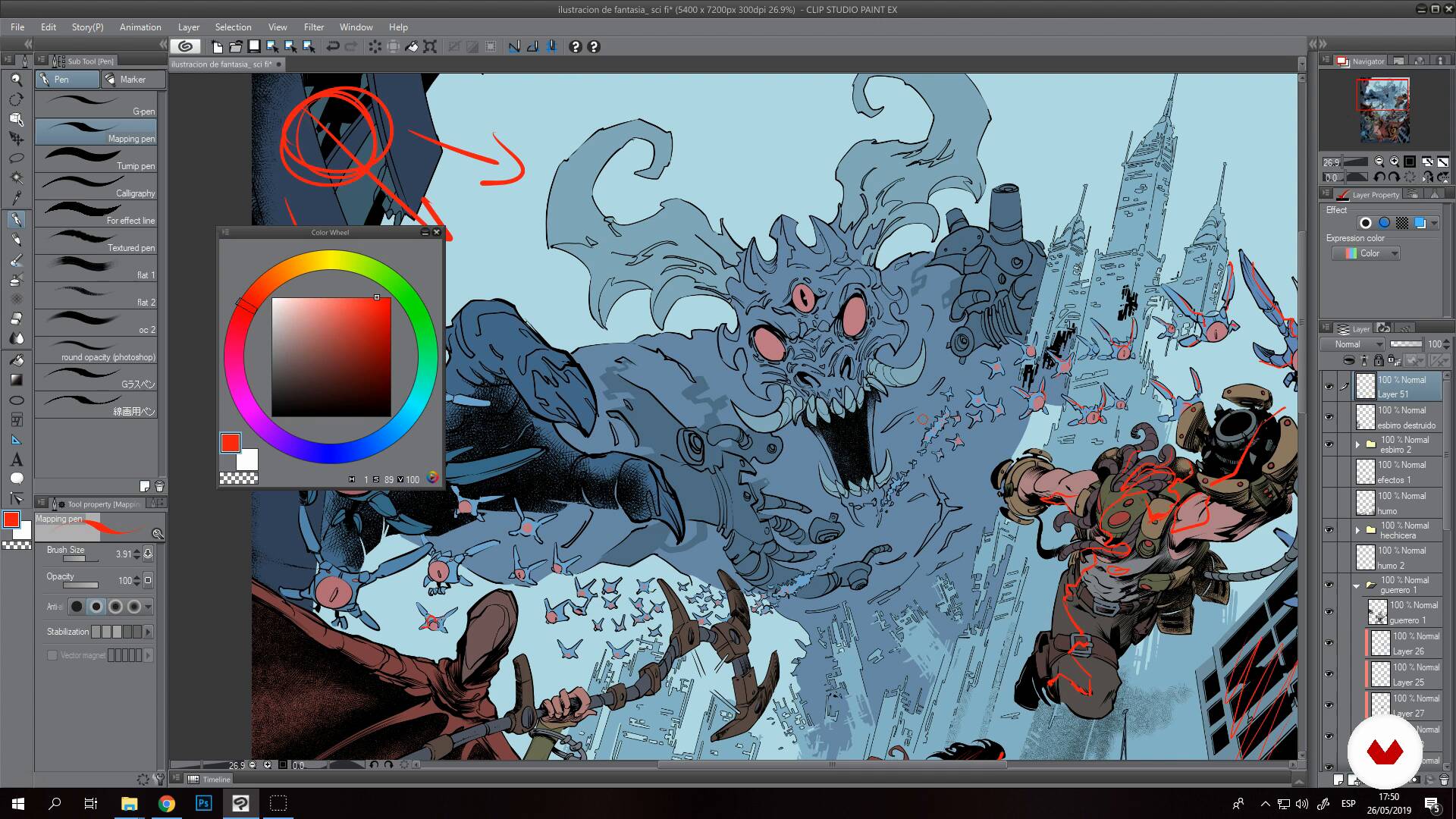Open Clip Studio launcher icon
The width and height of the screenshot is (1456, 819).
click(185, 46)
